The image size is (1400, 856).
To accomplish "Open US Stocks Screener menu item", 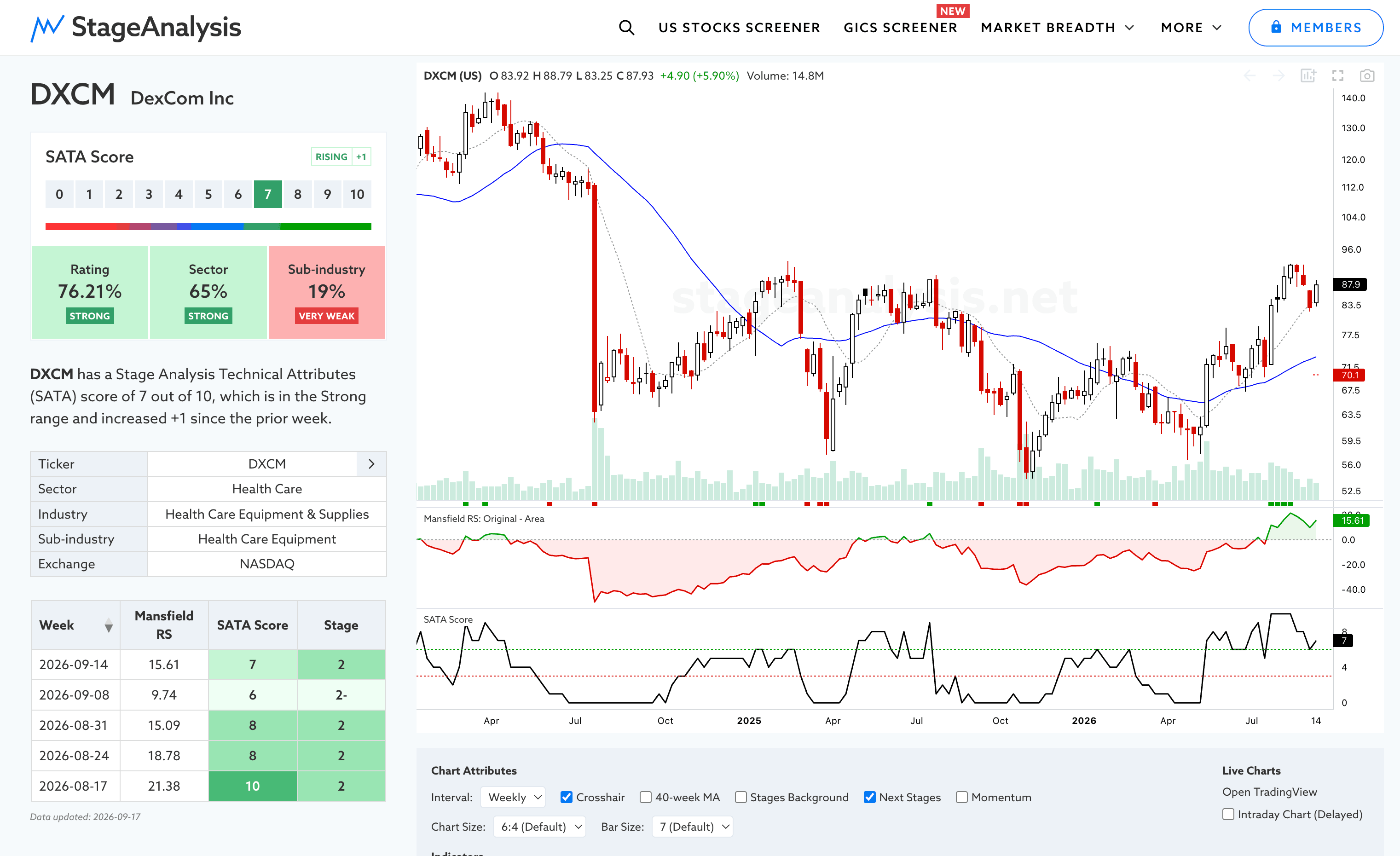I will tap(739, 28).
